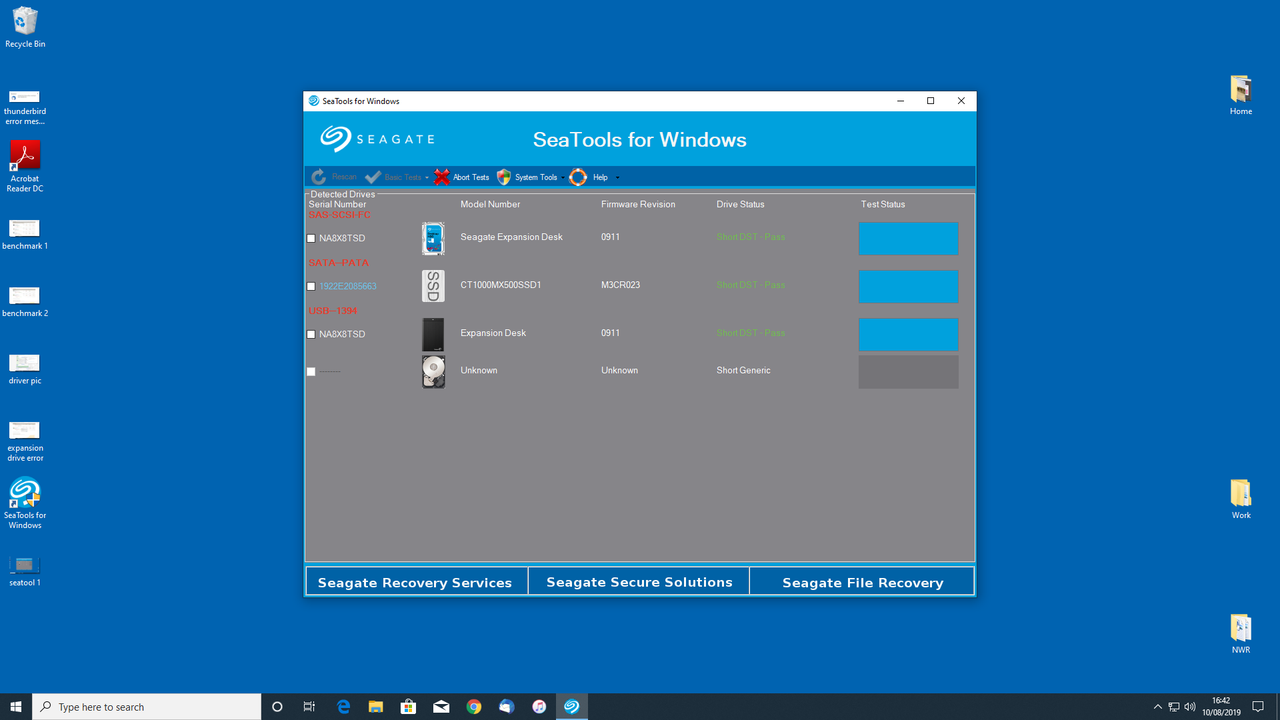The image size is (1280, 720).
Task: Click Seagate Expansion Desk test status bar
Action: (908, 239)
